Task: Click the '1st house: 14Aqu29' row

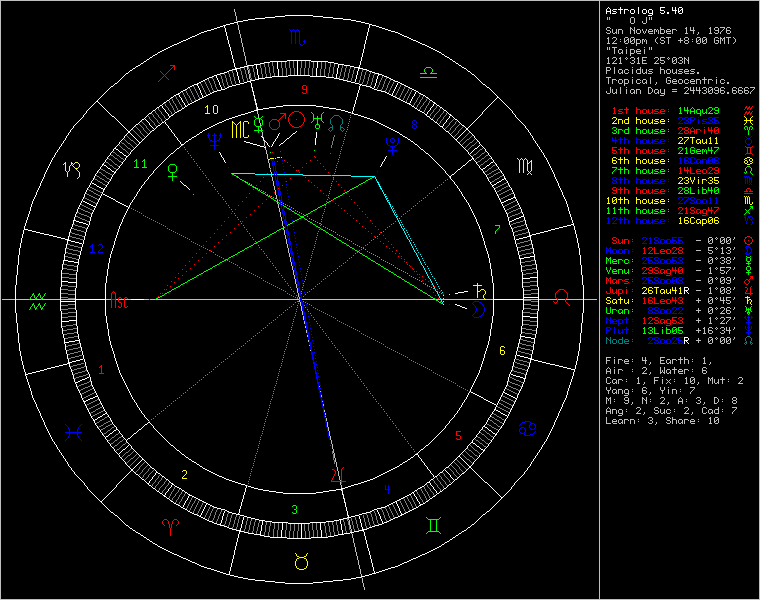Action: coord(682,111)
